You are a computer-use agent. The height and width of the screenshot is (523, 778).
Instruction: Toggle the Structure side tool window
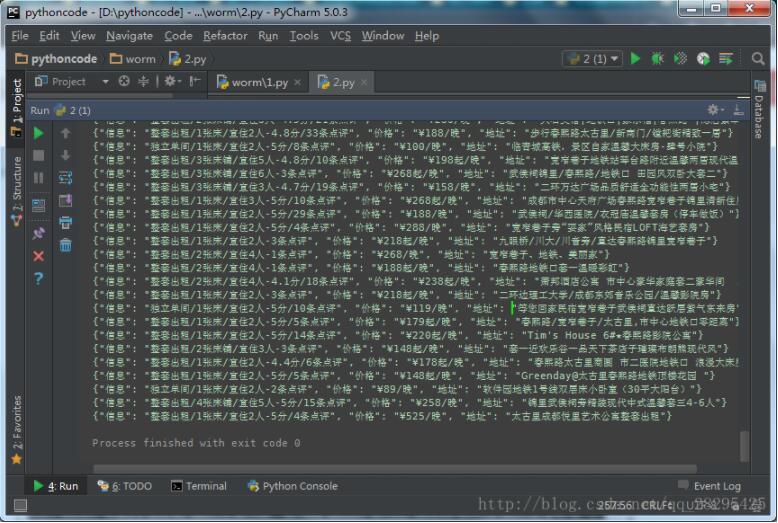click(x=16, y=191)
